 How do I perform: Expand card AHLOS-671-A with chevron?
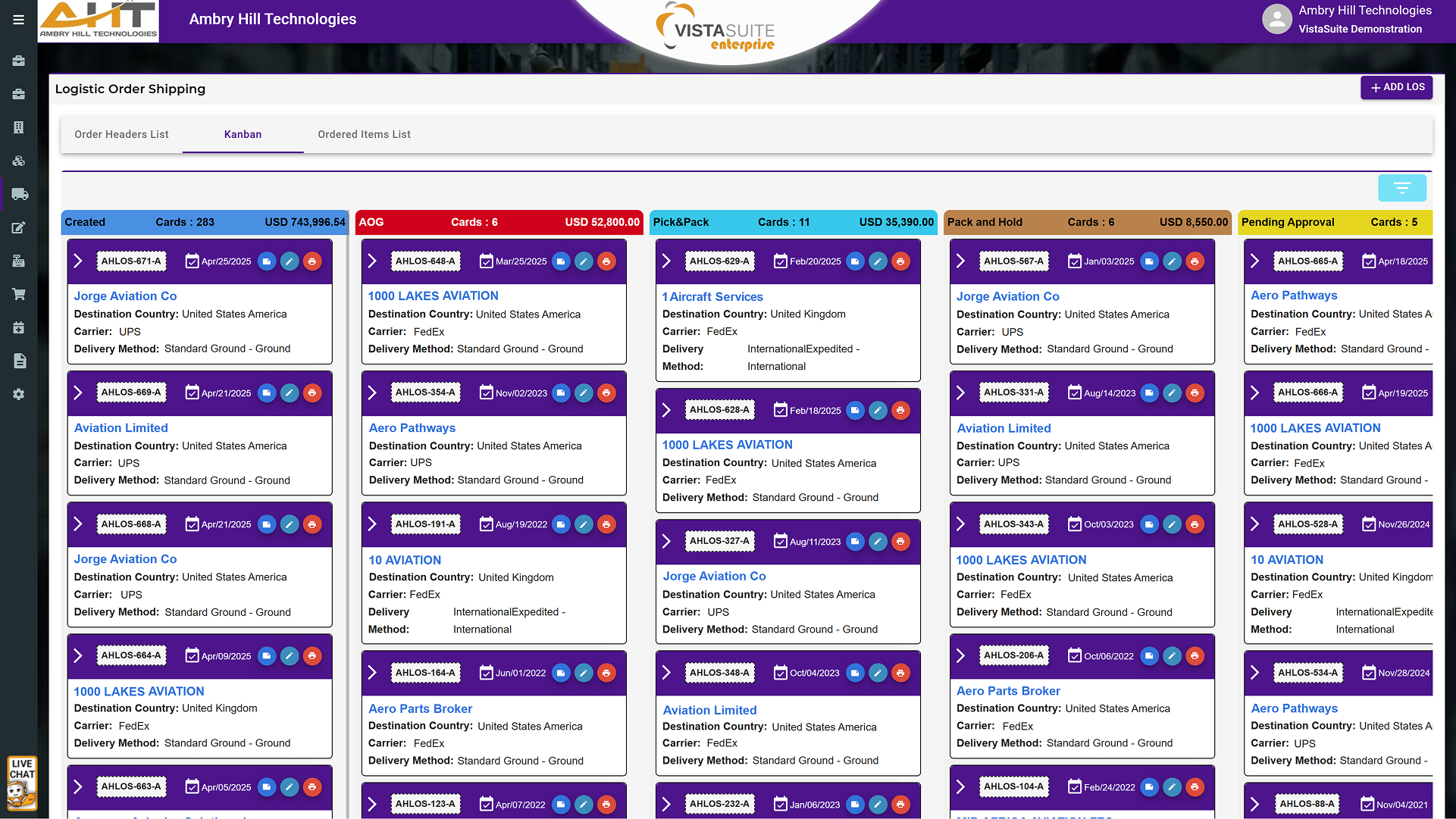tap(78, 261)
